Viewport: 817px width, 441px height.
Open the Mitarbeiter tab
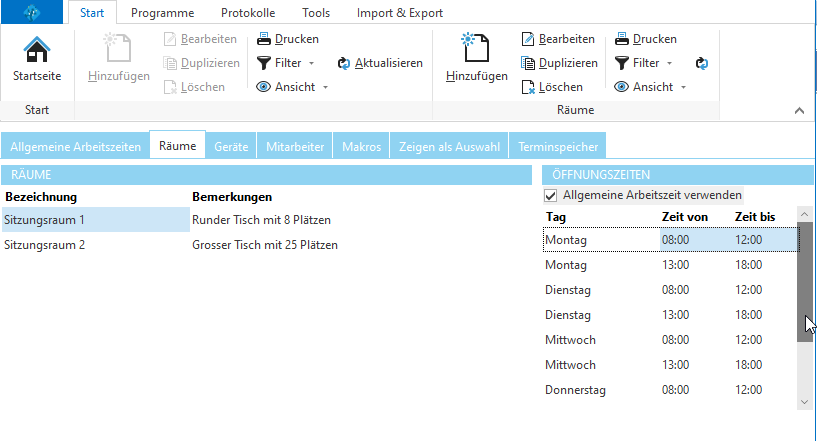(295, 146)
